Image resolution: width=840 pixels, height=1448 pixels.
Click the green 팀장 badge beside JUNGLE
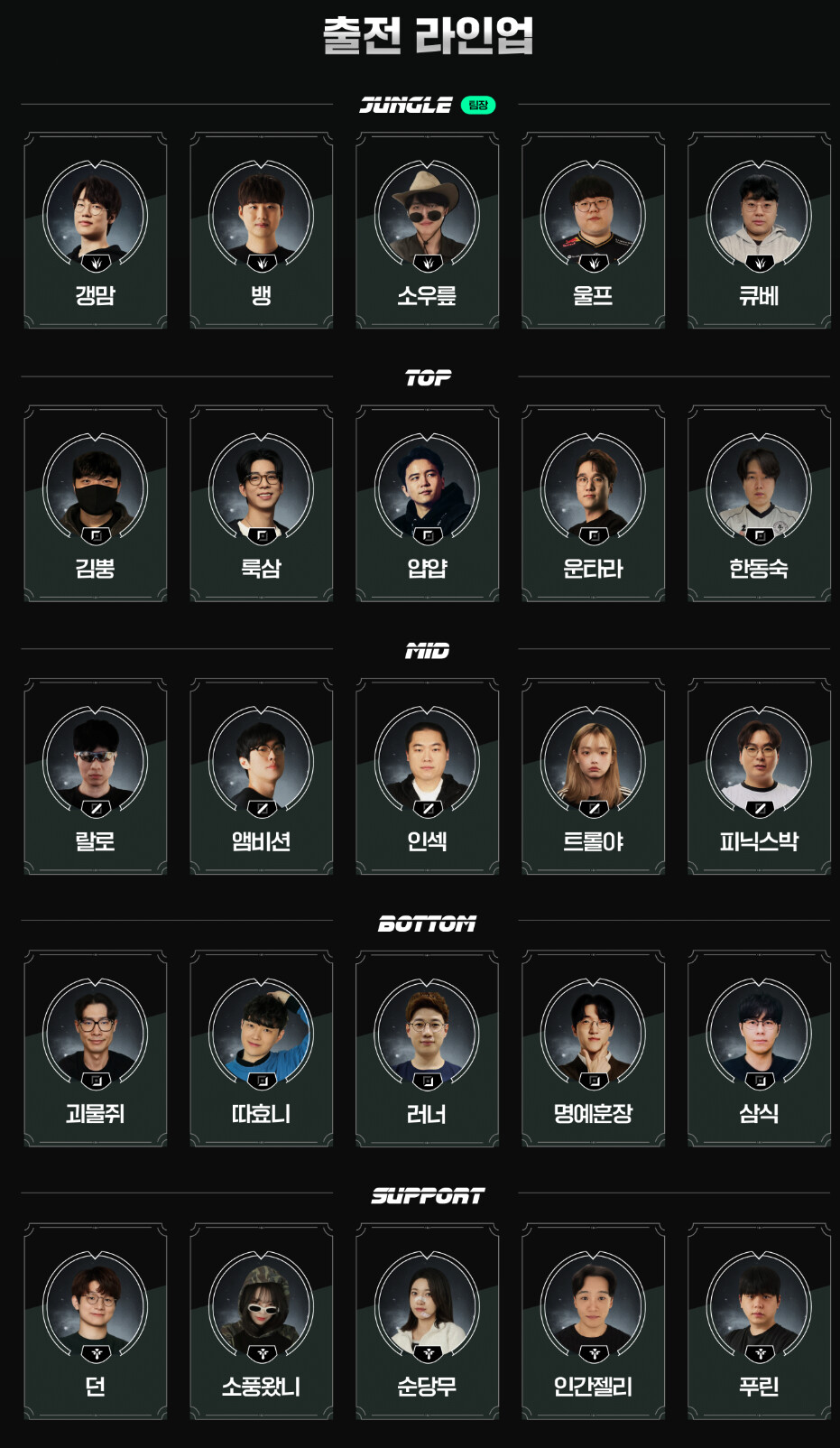478,105
